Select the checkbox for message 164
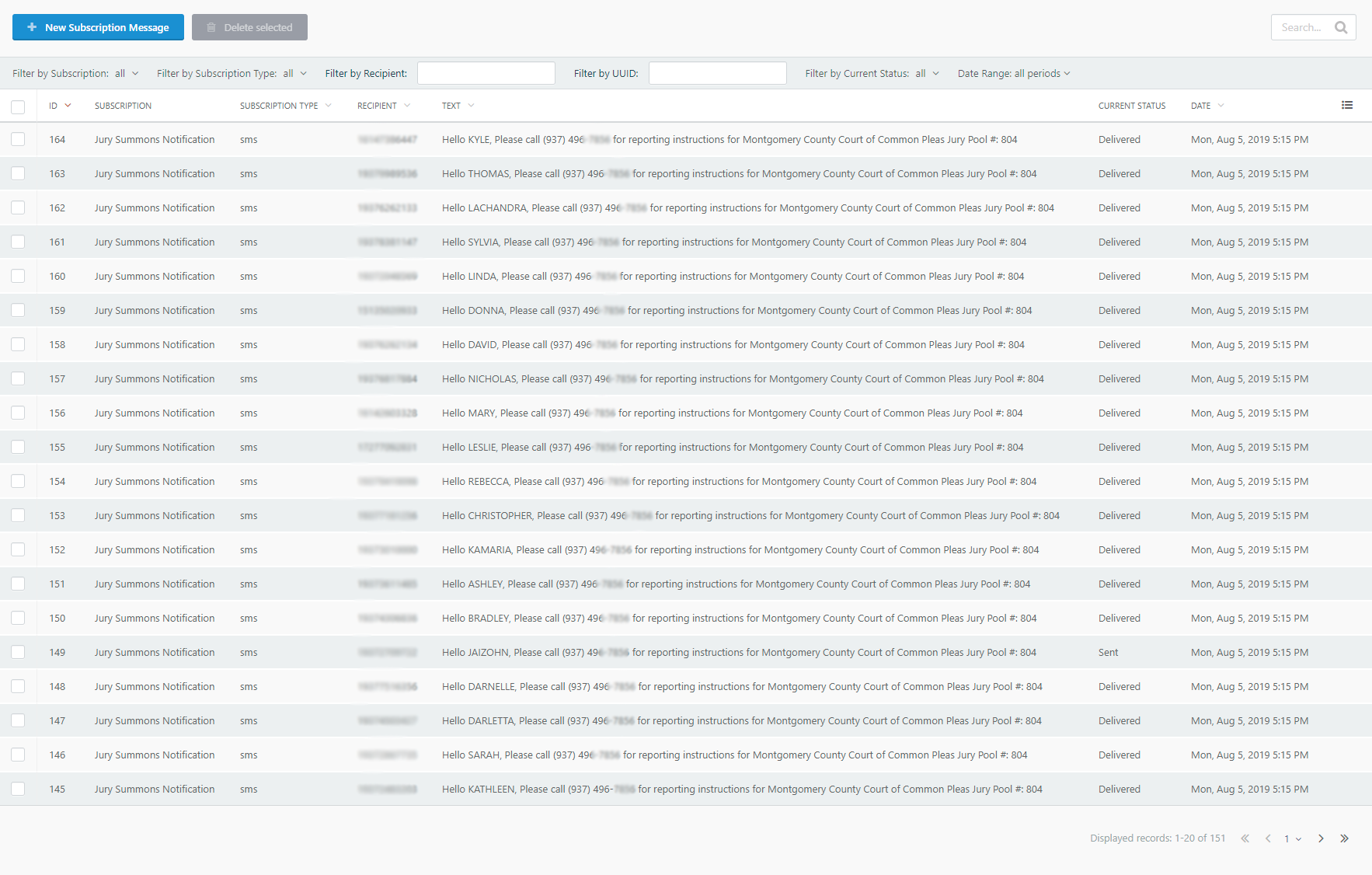 18,140
